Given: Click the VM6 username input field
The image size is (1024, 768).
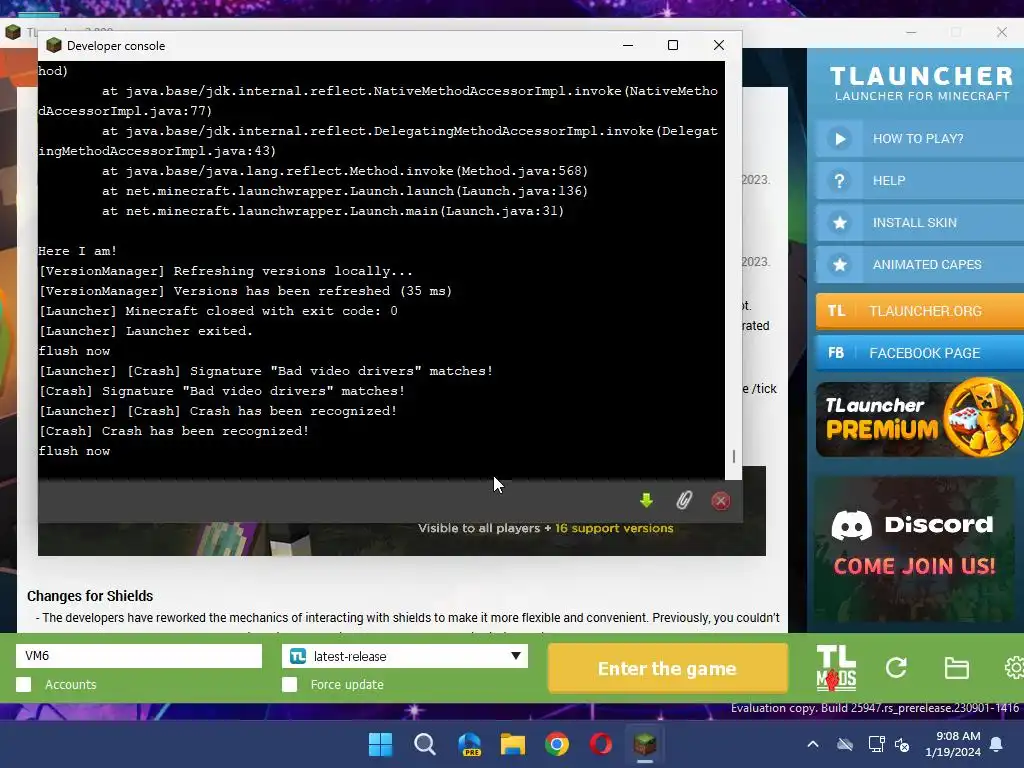Looking at the screenshot, I should (x=139, y=656).
